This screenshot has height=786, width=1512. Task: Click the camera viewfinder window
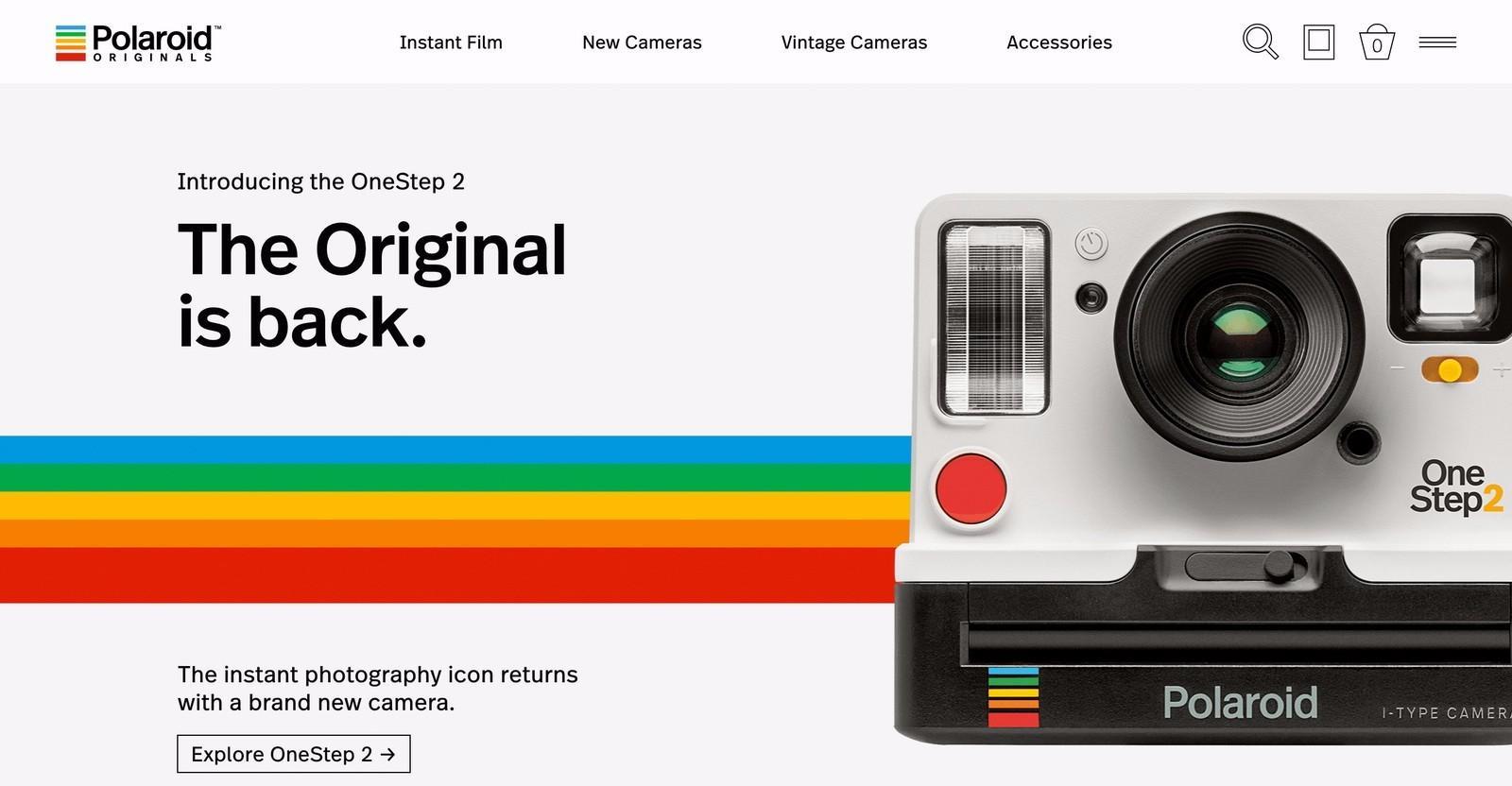pos(1449,279)
